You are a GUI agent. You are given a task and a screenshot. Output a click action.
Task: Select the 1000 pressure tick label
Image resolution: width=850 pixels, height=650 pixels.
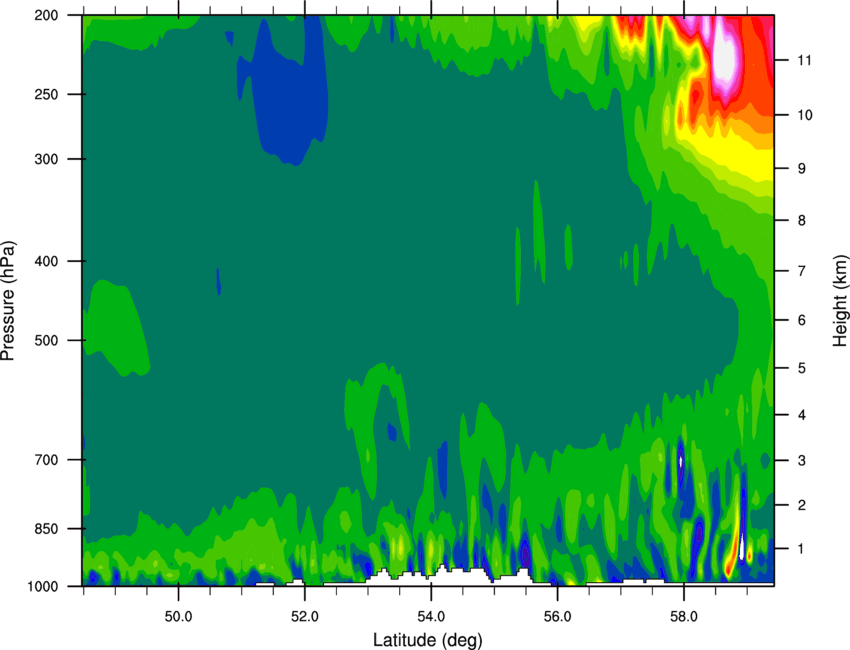click(42, 587)
